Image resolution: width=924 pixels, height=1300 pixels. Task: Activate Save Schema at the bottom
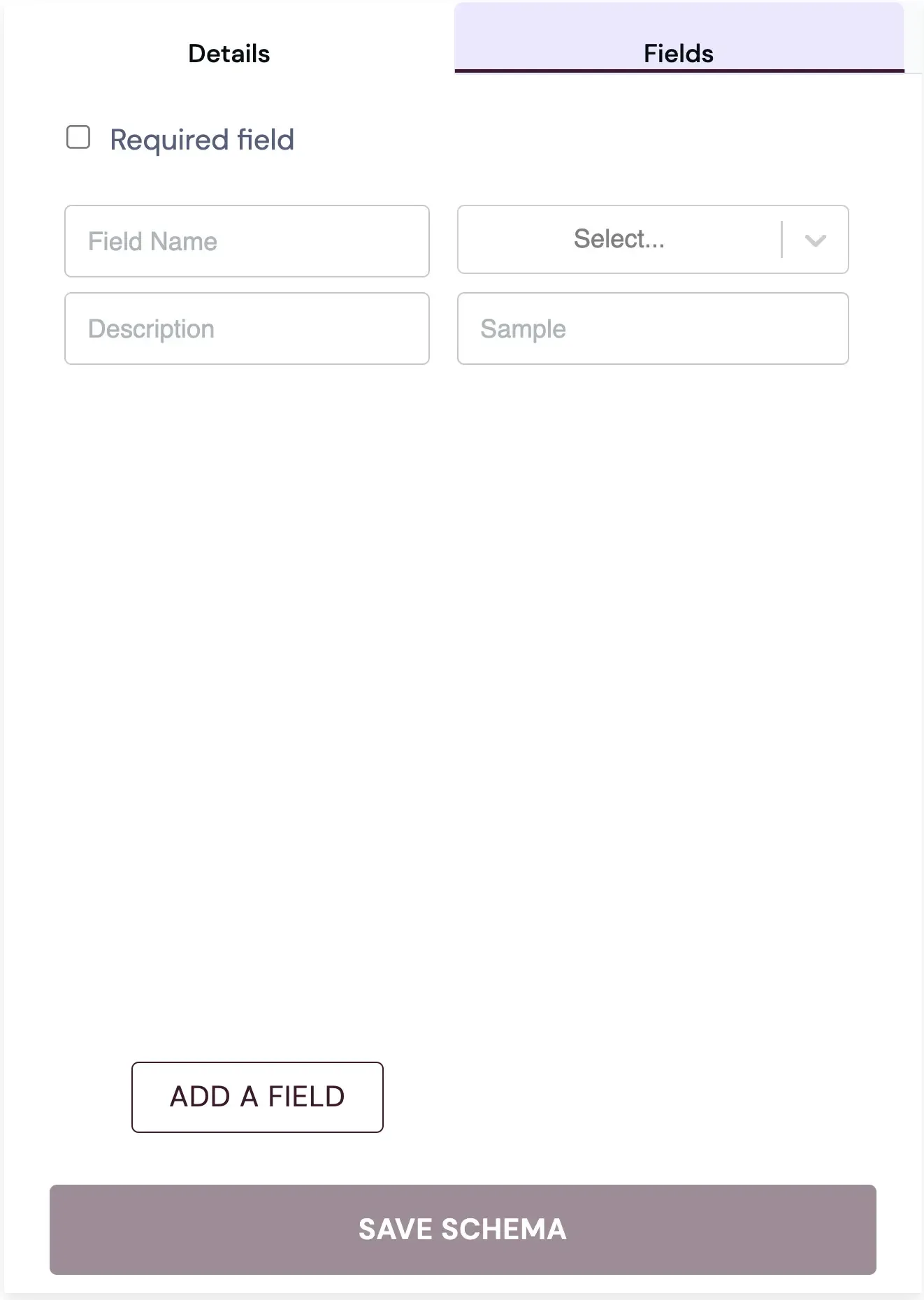point(461,1229)
